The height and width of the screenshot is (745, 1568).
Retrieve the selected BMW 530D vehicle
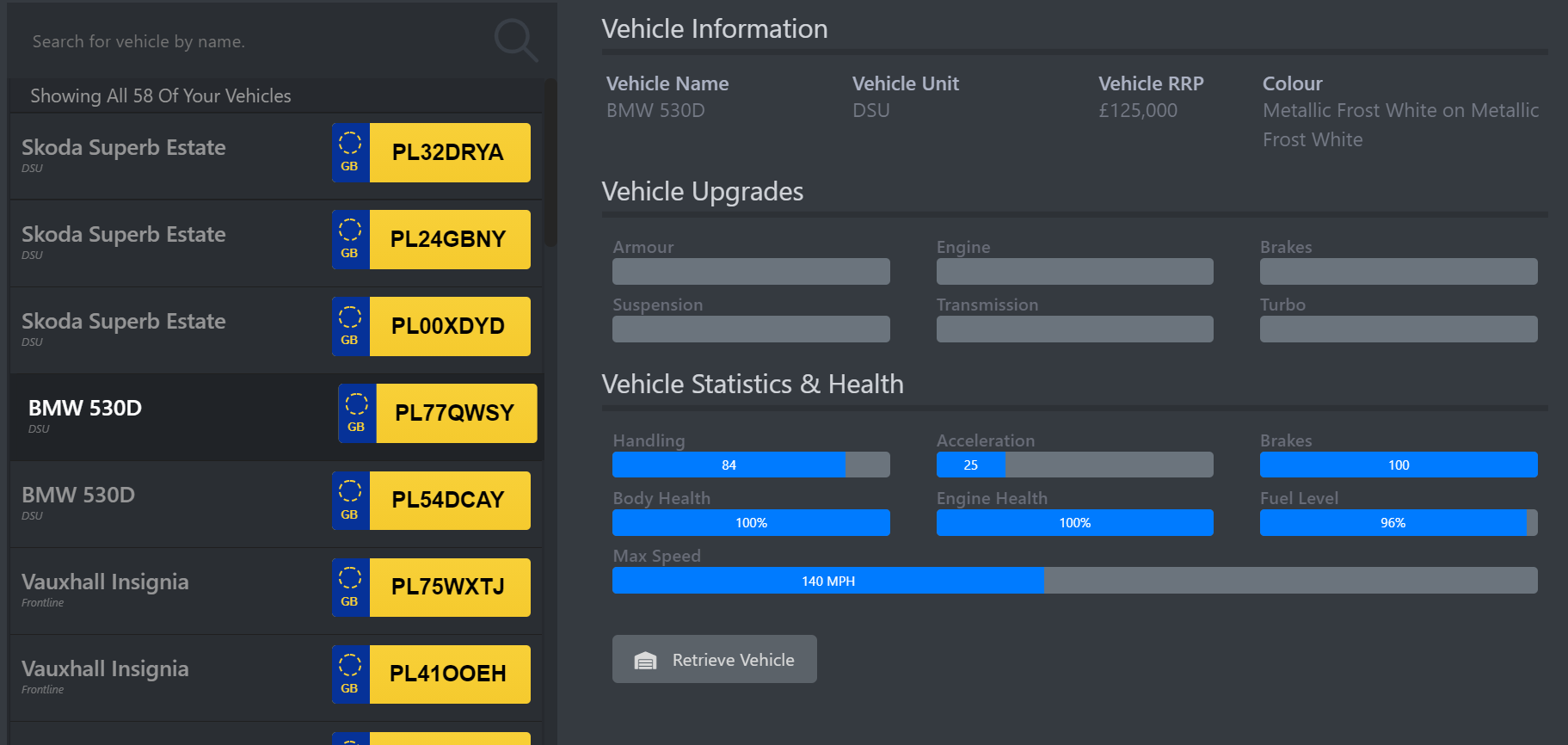coord(715,659)
